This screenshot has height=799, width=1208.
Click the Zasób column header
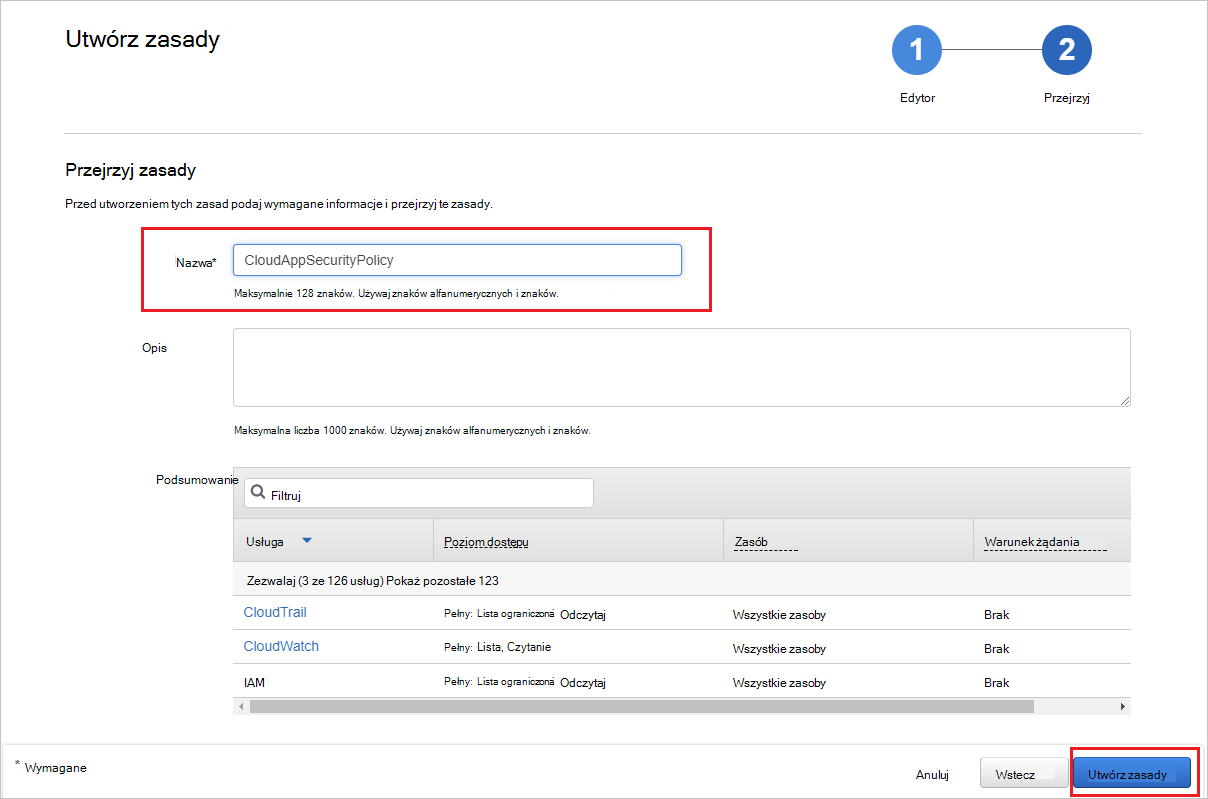click(x=751, y=542)
